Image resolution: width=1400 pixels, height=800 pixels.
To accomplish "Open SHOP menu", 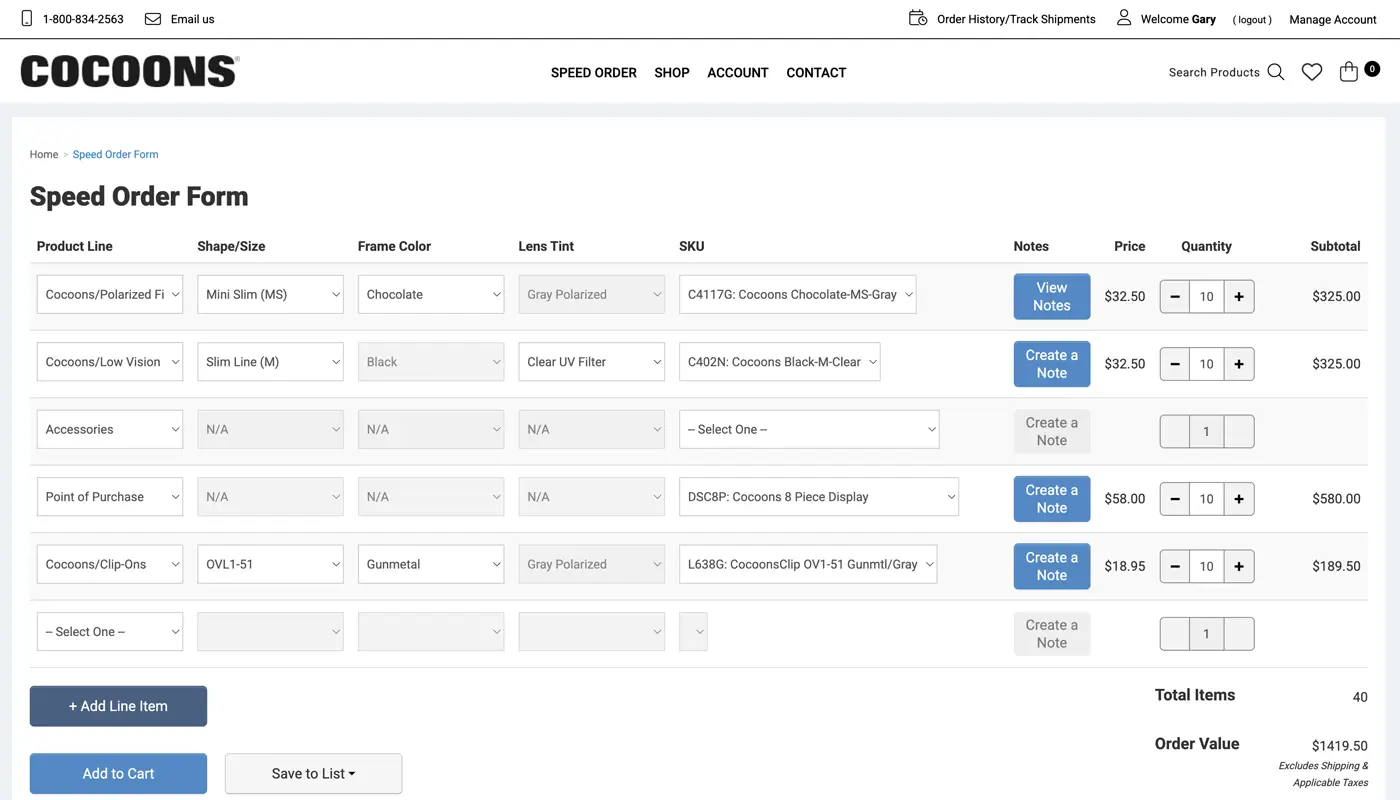I will click(x=672, y=73).
